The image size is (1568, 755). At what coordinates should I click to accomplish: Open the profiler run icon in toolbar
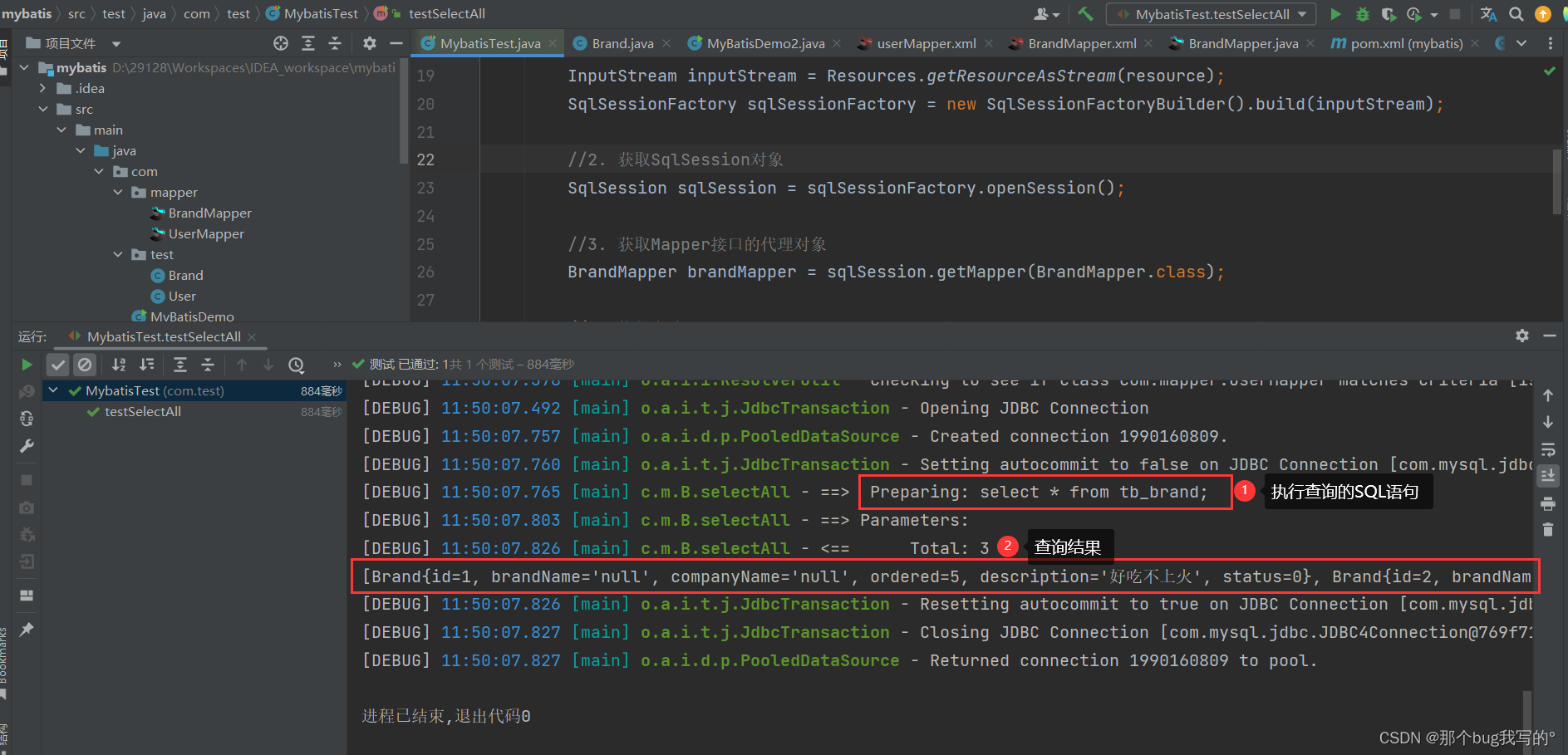[x=1414, y=14]
